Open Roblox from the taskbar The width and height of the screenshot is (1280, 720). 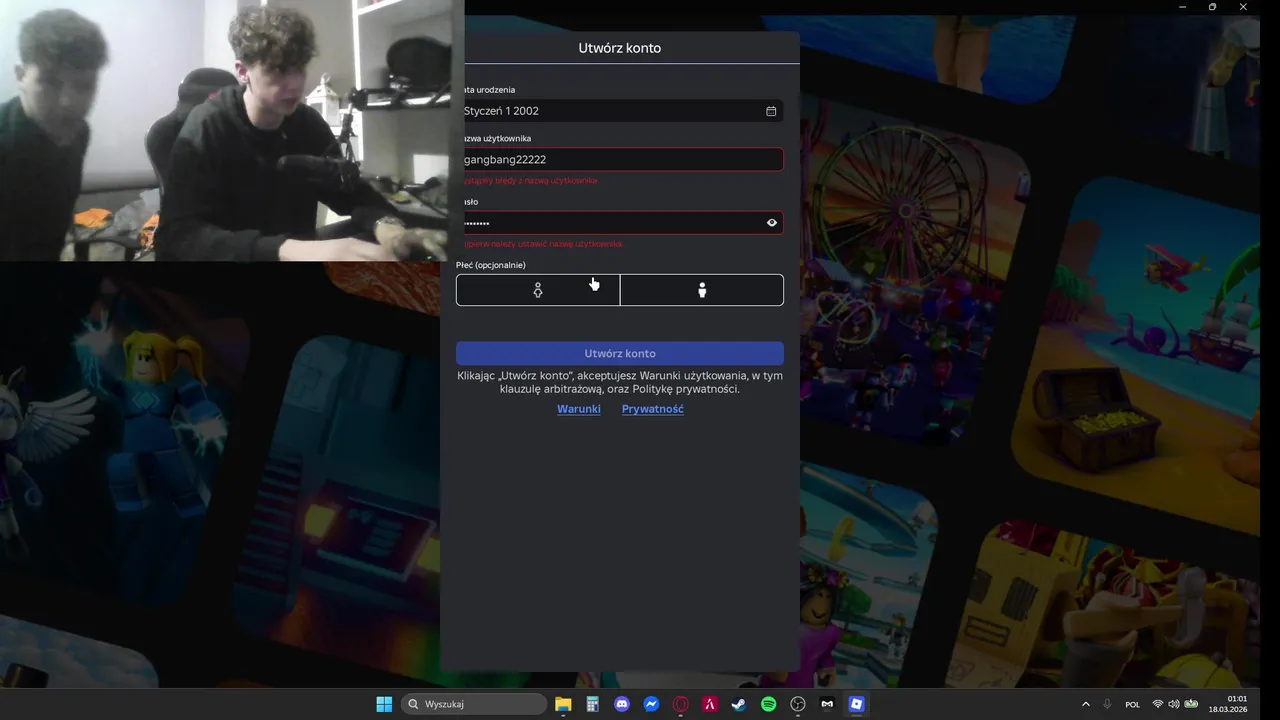click(856, 704)
